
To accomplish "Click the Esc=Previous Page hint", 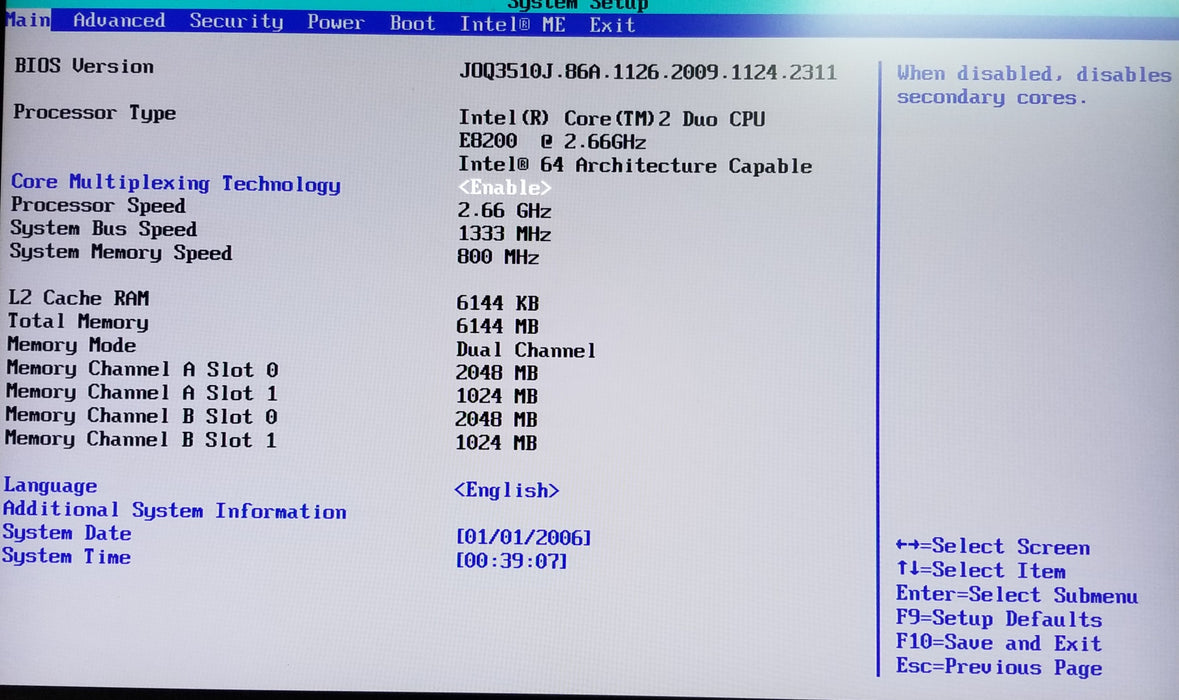I will 999,667.
